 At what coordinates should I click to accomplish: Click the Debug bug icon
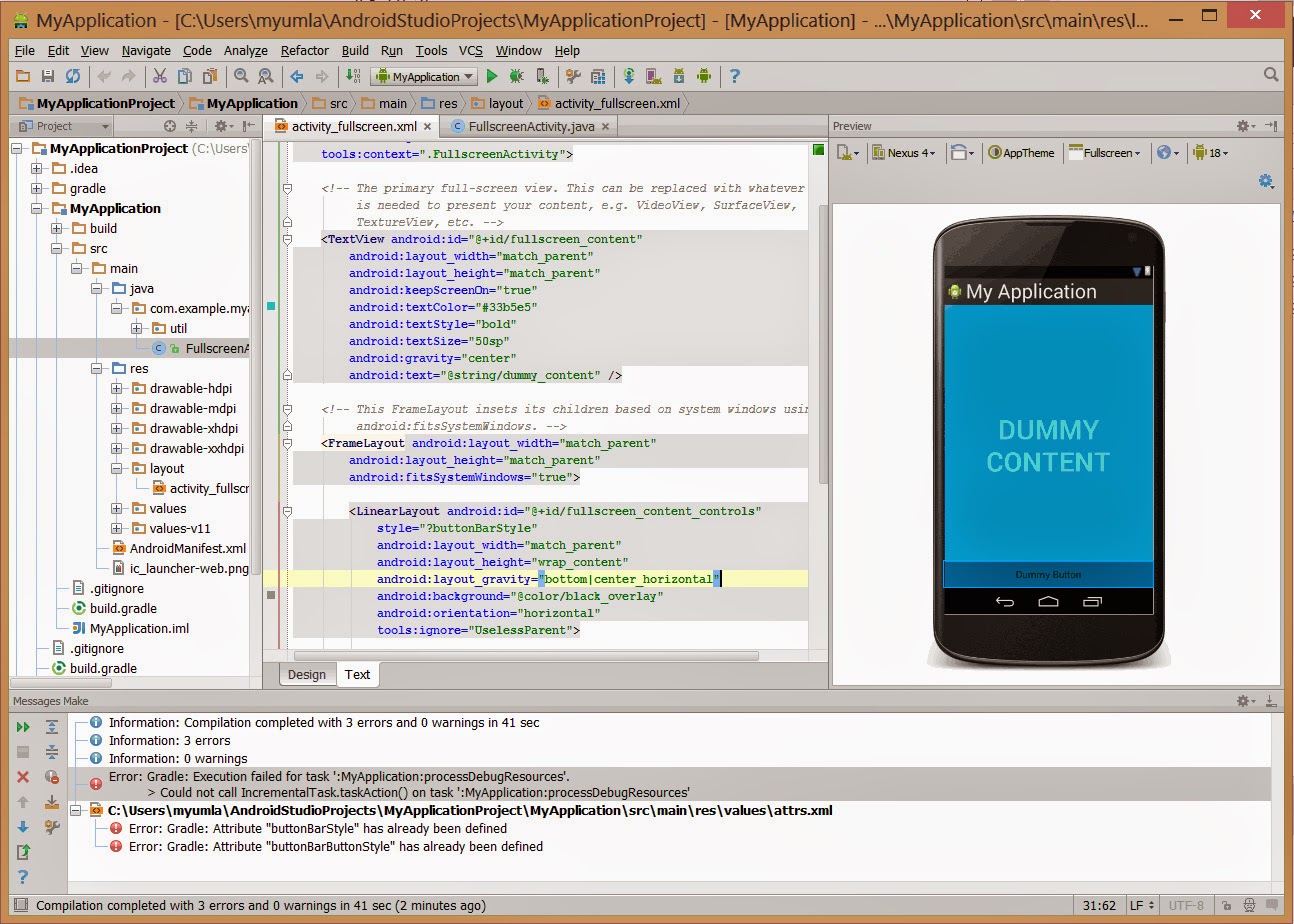516,76
